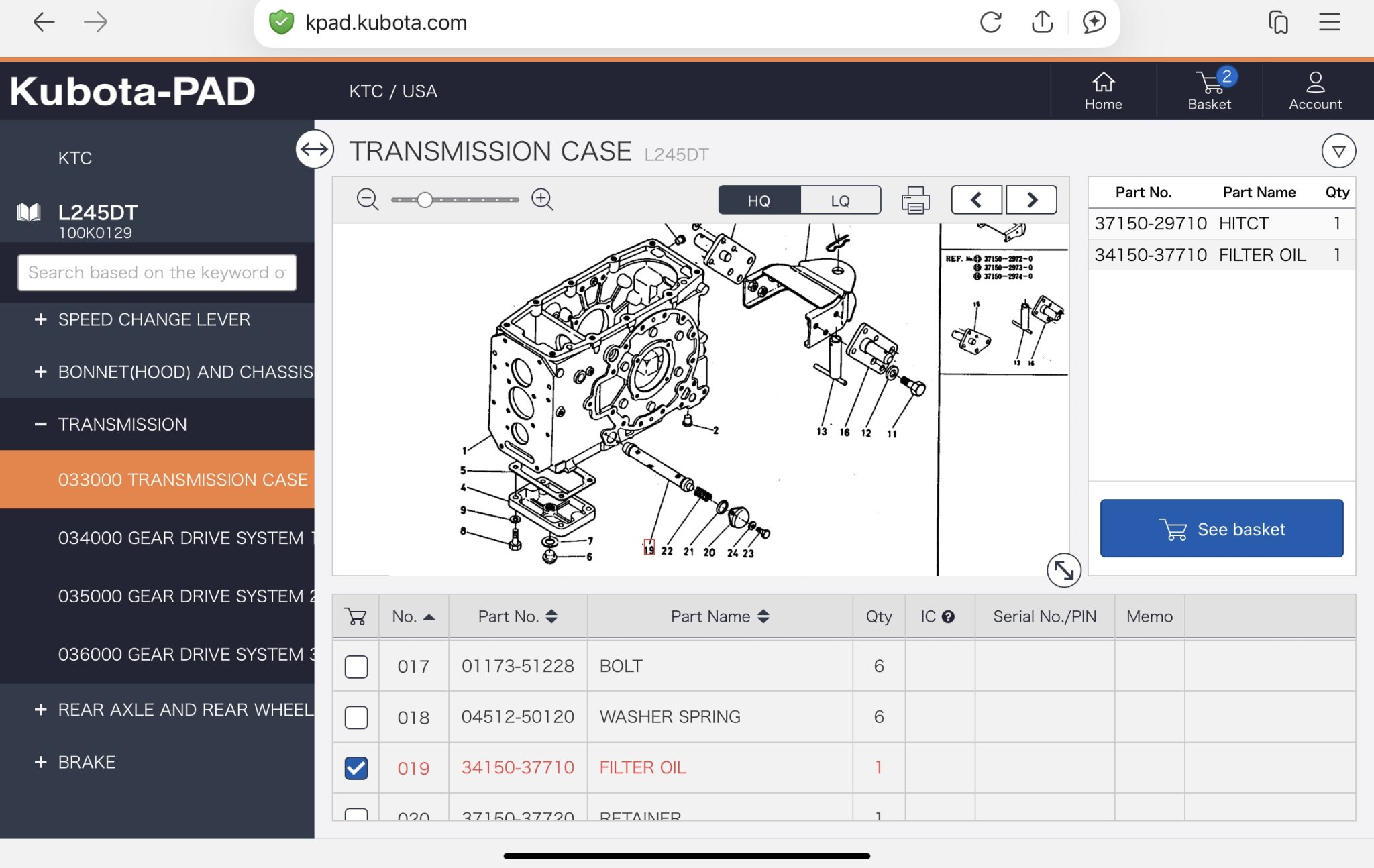Go back with browser back arrow
Image resolution: width=1374 pixels, height=868 pixels.
(44, 22)
